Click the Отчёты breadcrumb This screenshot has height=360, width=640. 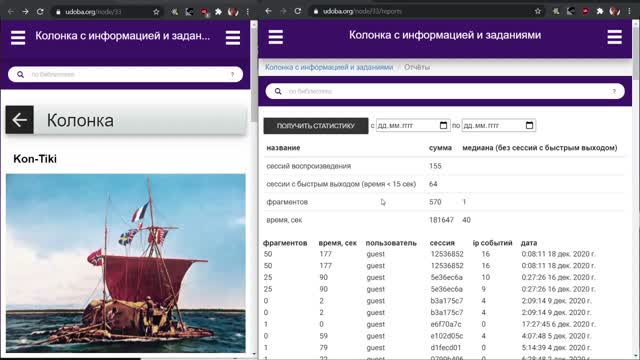click(x=417, y=67)
